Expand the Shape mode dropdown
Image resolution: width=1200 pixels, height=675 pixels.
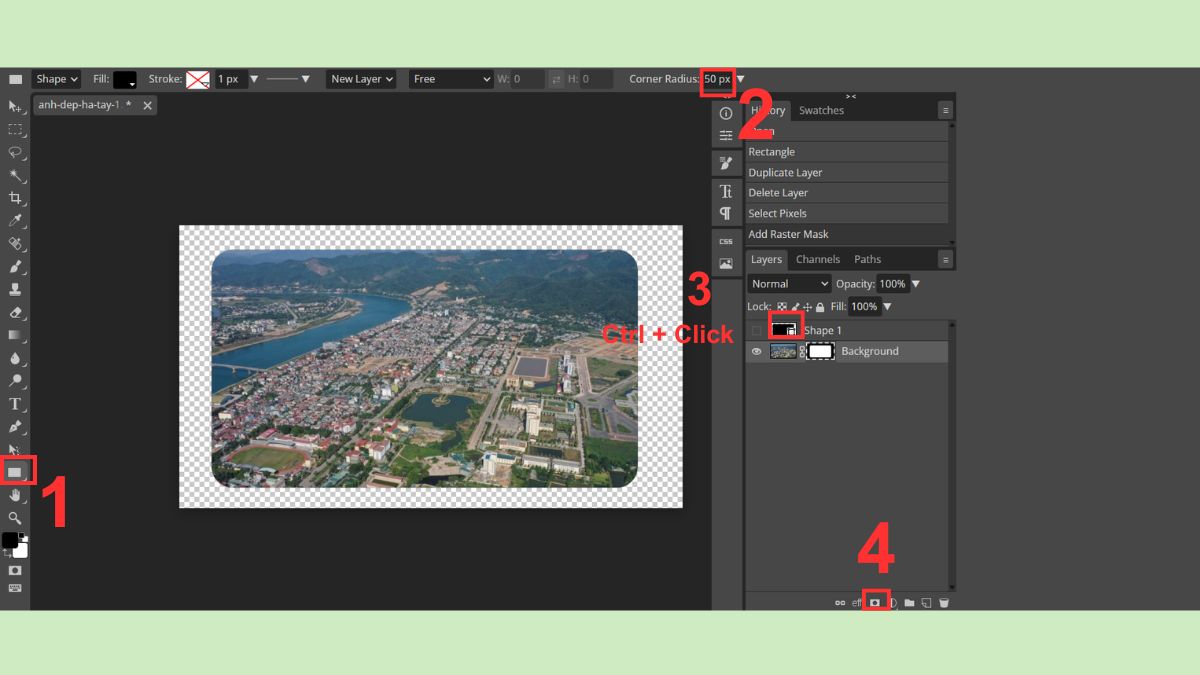click(x=56, y=79)
